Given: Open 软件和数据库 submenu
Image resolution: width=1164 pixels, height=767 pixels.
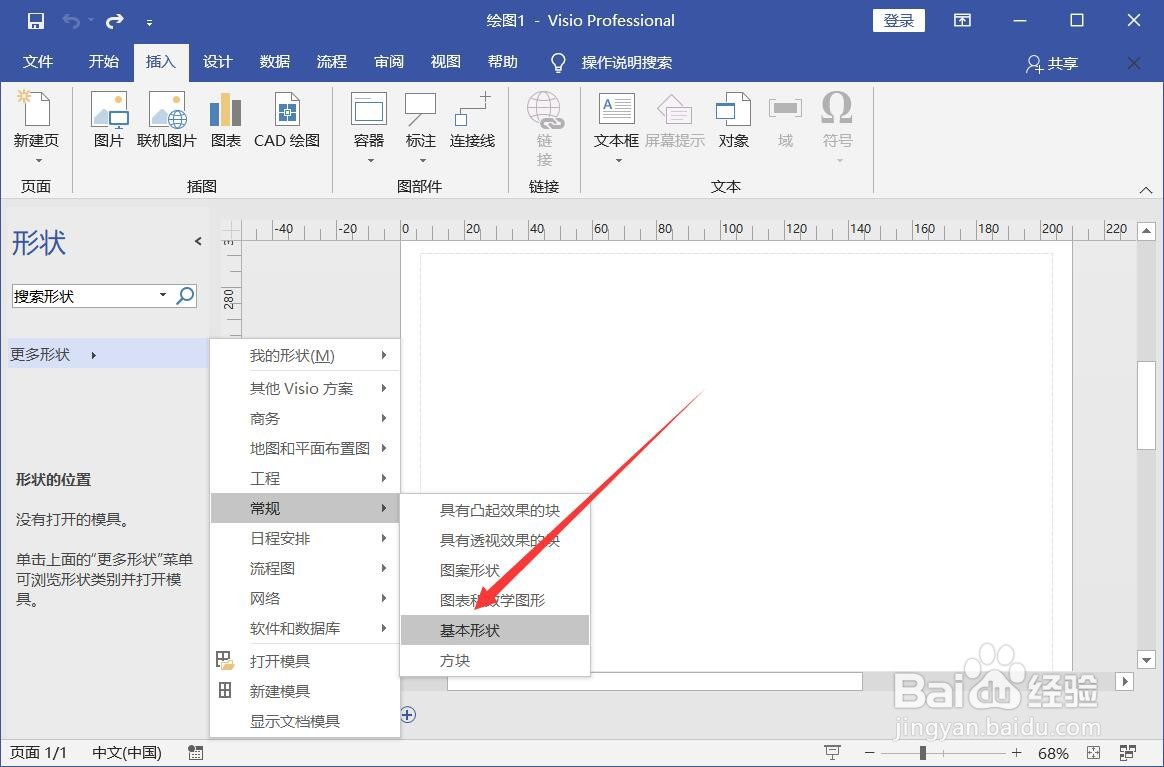Looking at the screenshot, I should tap(305, 628).
